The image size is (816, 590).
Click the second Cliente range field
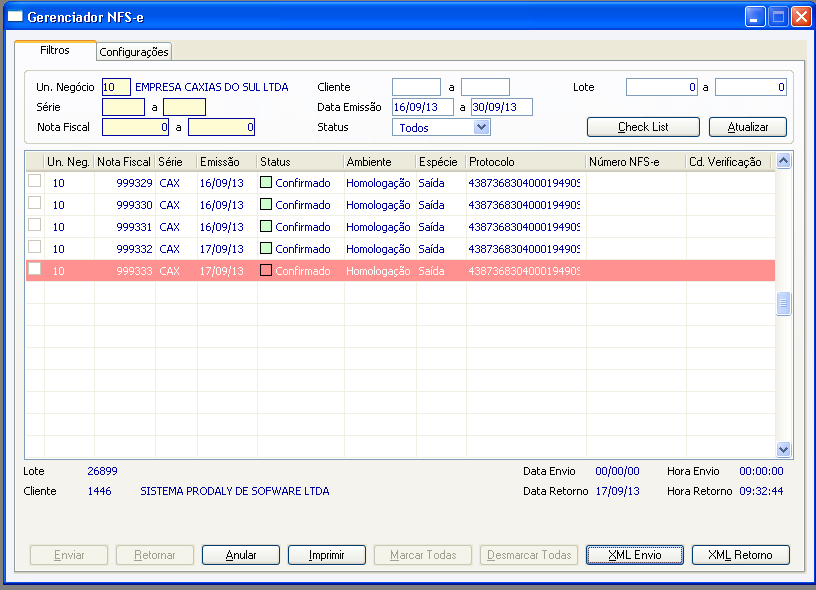485,87
